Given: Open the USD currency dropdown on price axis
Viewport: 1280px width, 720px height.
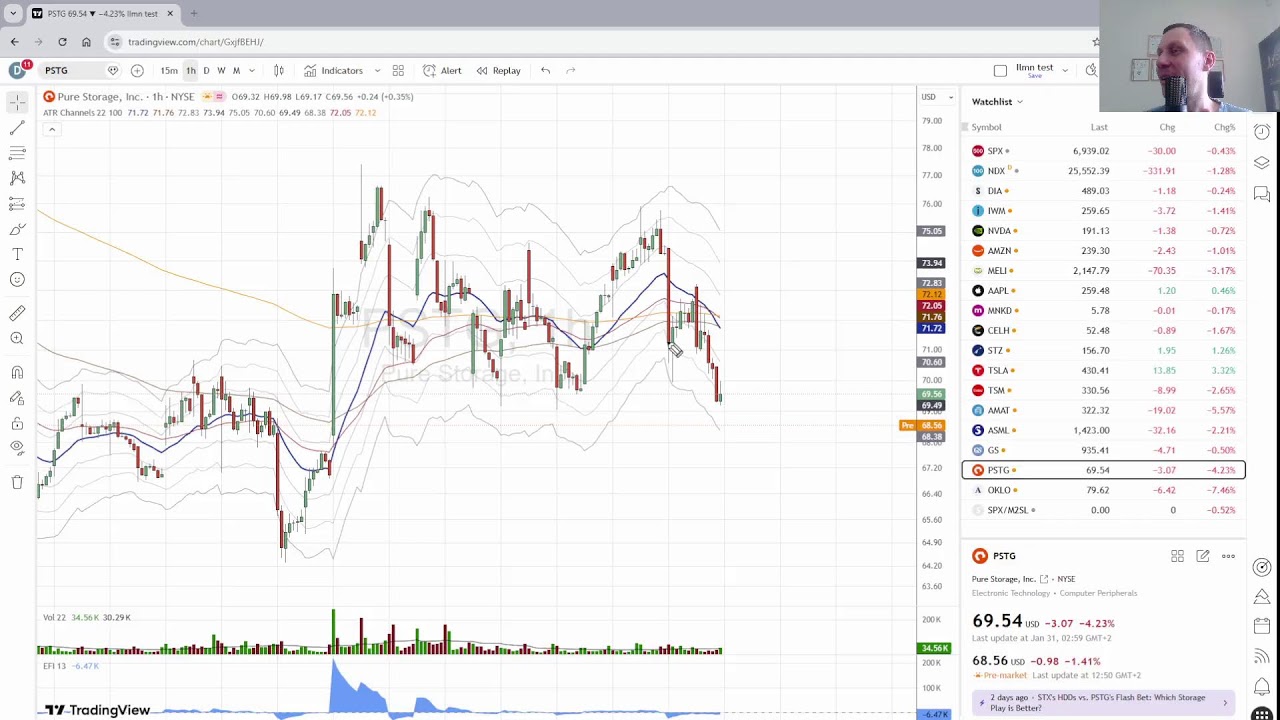Looking at the screenshot, I should [x=935, y=97].
